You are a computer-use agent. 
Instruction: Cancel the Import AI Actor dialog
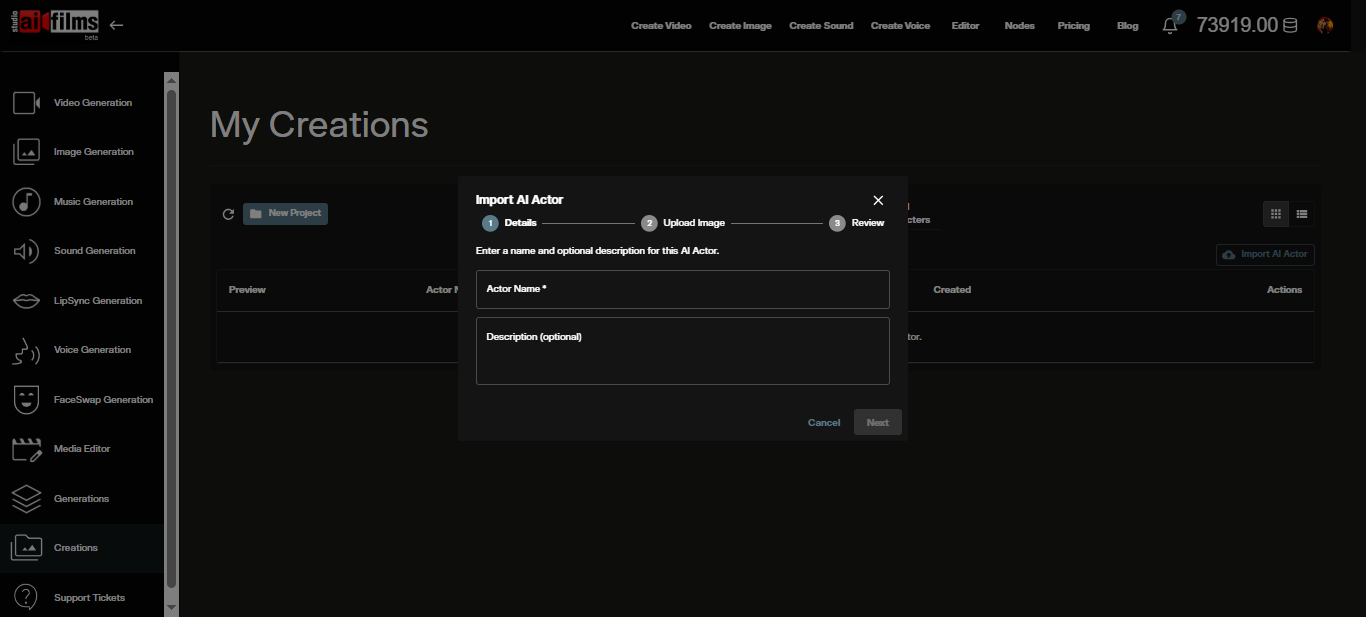pos(823,422)
